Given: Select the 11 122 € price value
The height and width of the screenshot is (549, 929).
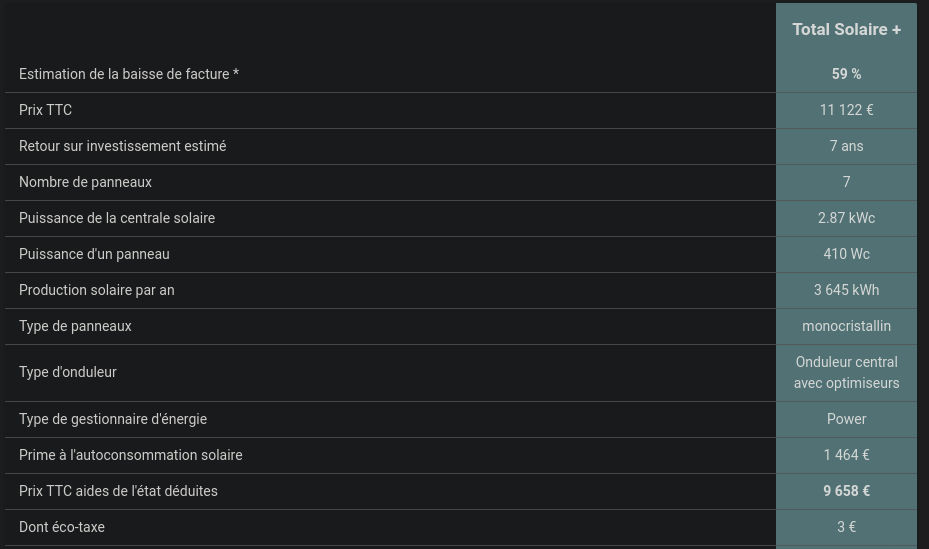Looking at the screenshot, I should 846,110.
